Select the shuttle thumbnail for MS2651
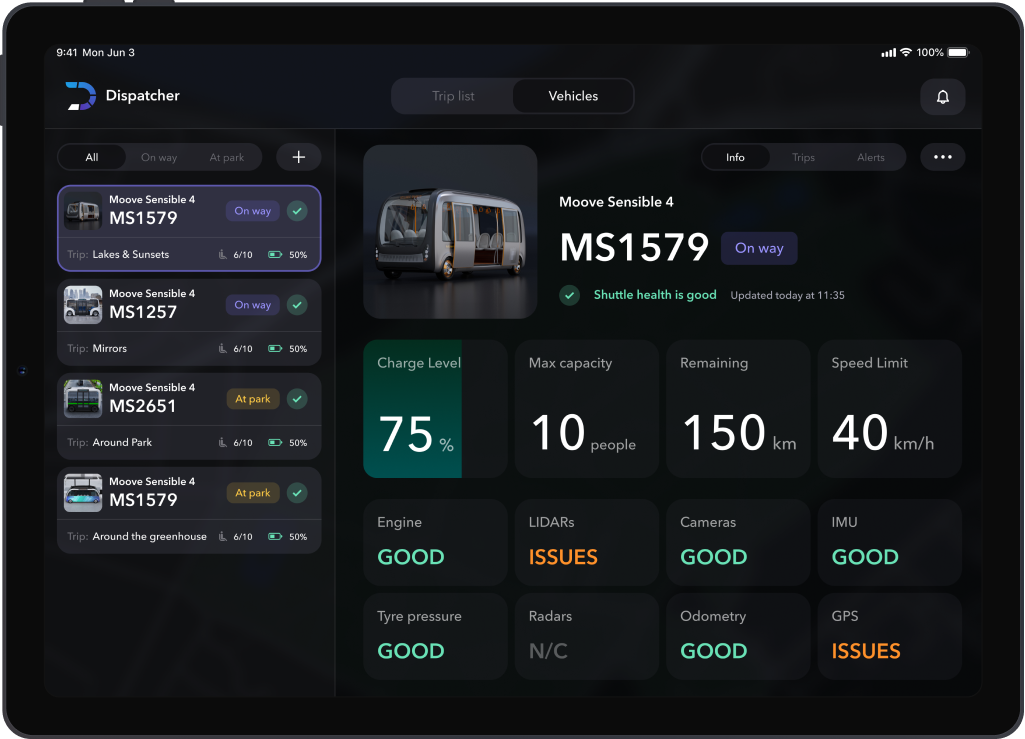1025x739 pixels. point(82,399)
